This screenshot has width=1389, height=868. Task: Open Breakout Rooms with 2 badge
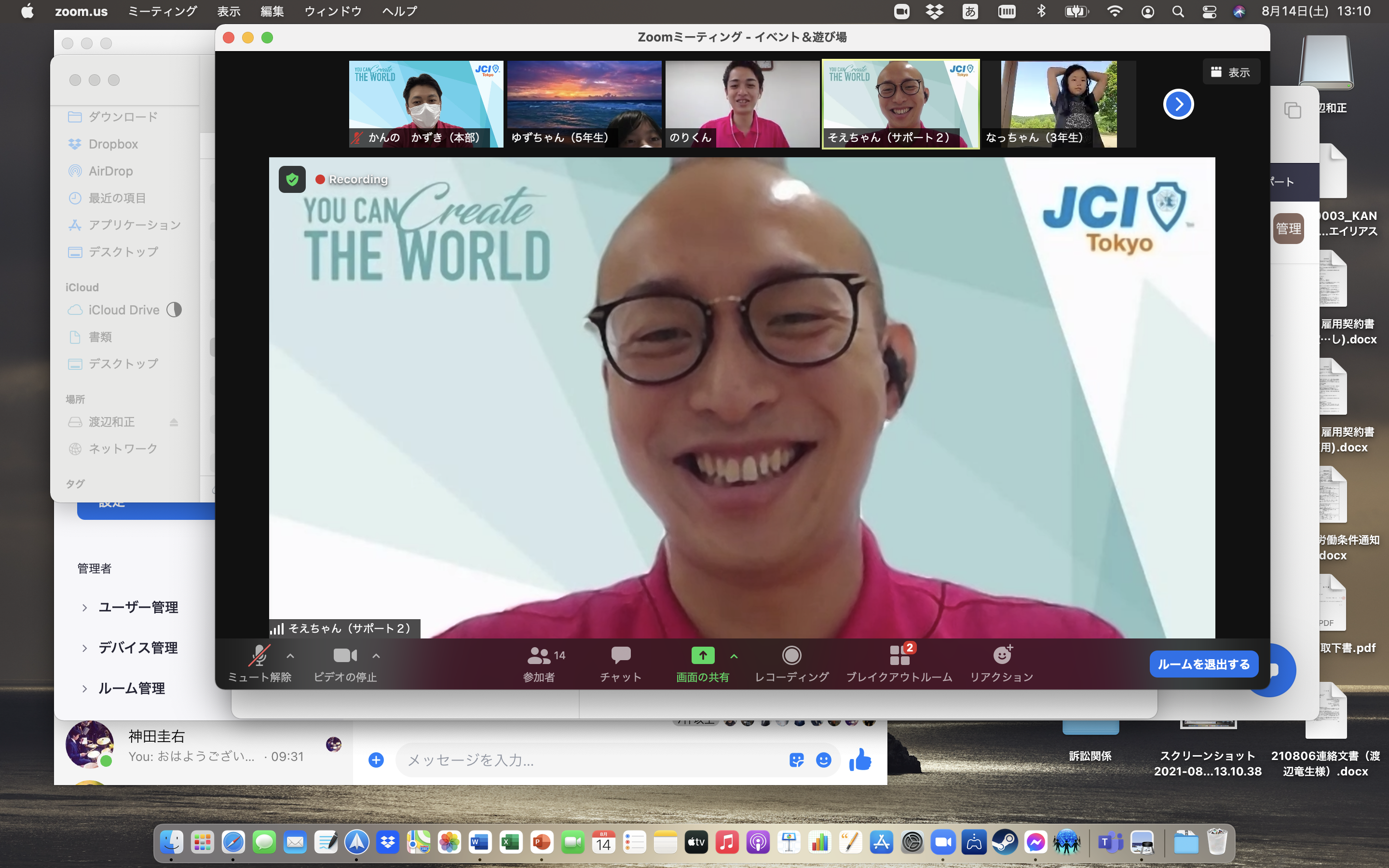[899, 656]
